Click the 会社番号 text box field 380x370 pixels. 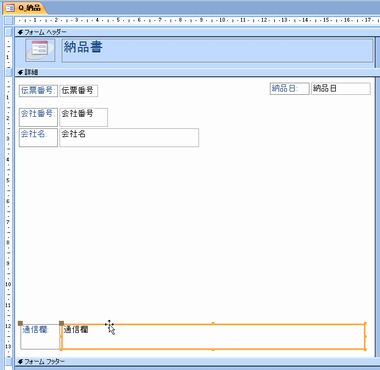(84, 117)
